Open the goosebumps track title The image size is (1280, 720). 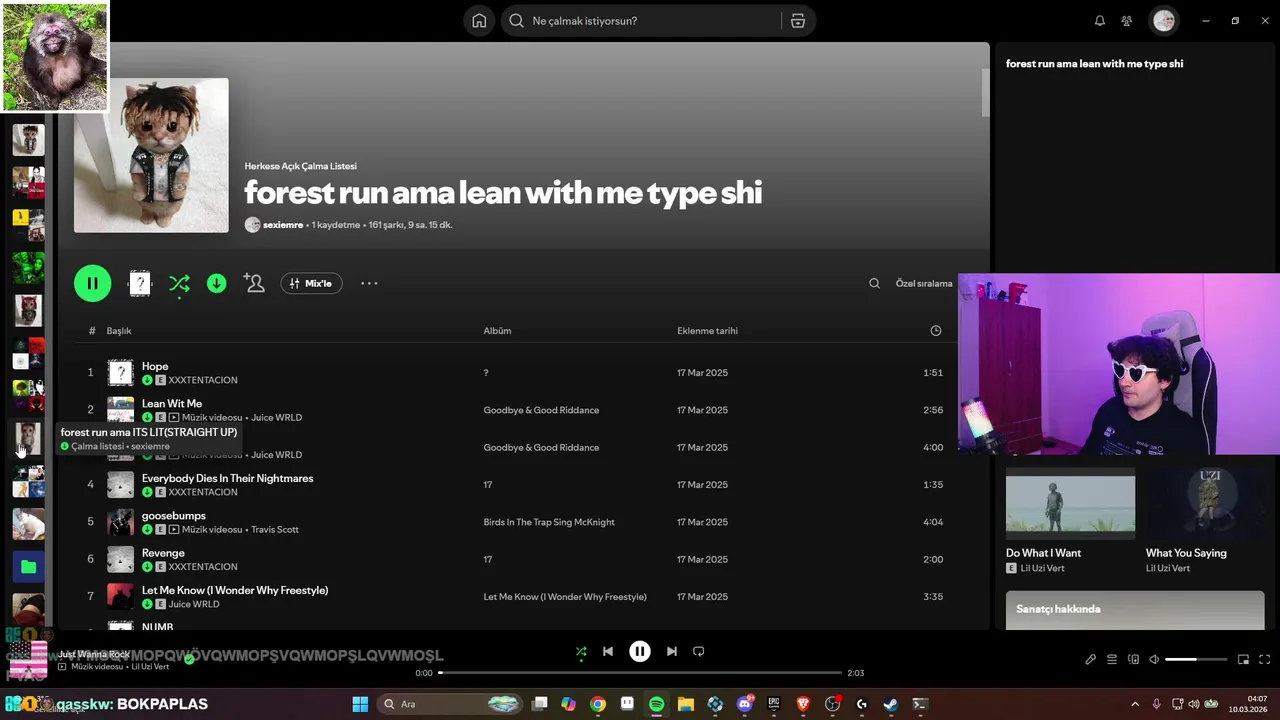coord(174,516)
